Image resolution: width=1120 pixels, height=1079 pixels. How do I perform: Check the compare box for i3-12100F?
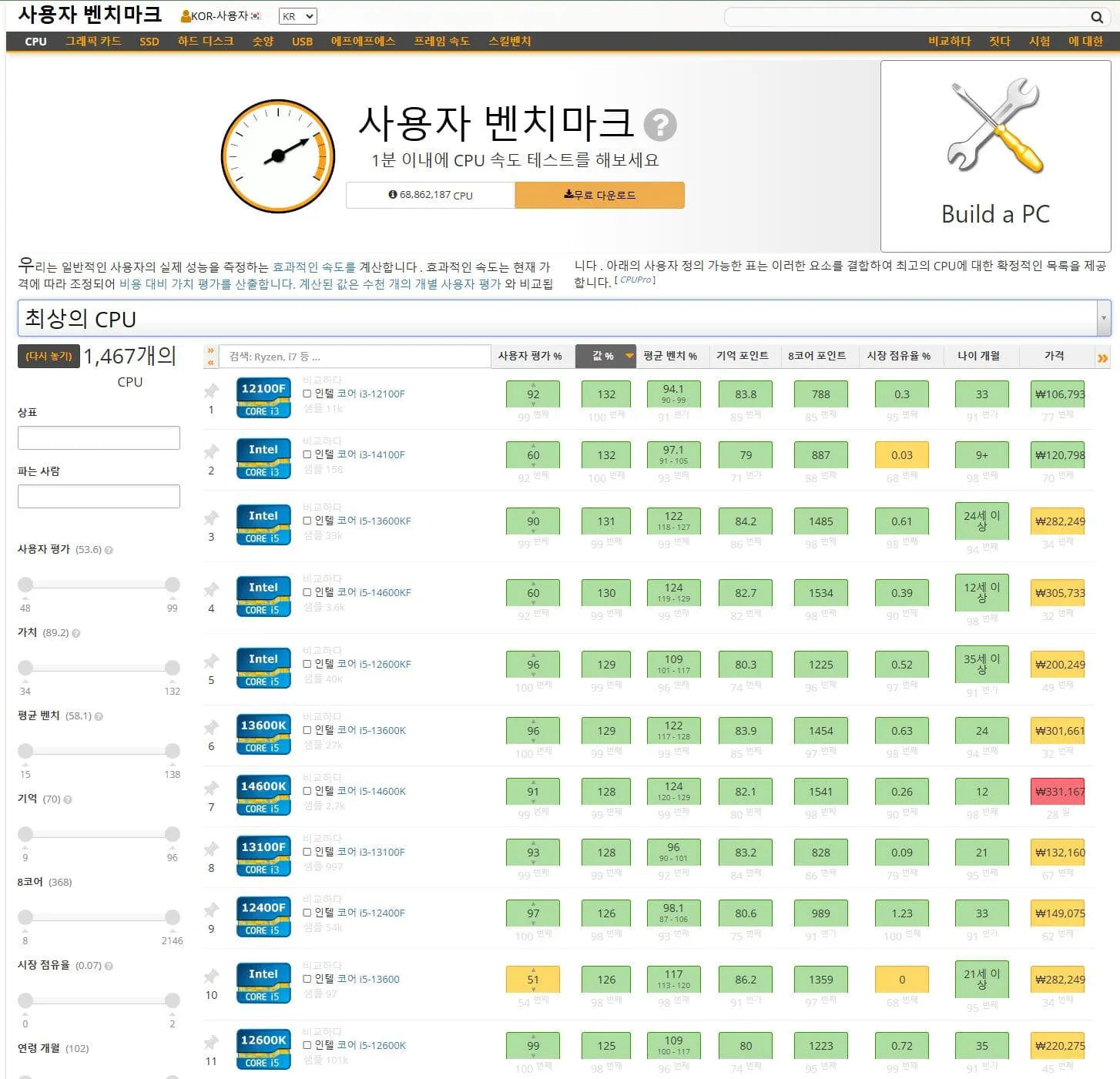[307, 394]
